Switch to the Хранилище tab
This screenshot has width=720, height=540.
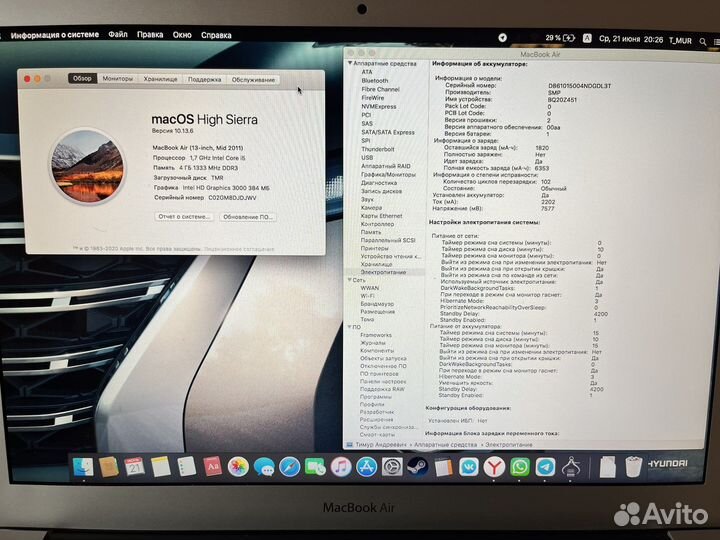tap(160, 79)
